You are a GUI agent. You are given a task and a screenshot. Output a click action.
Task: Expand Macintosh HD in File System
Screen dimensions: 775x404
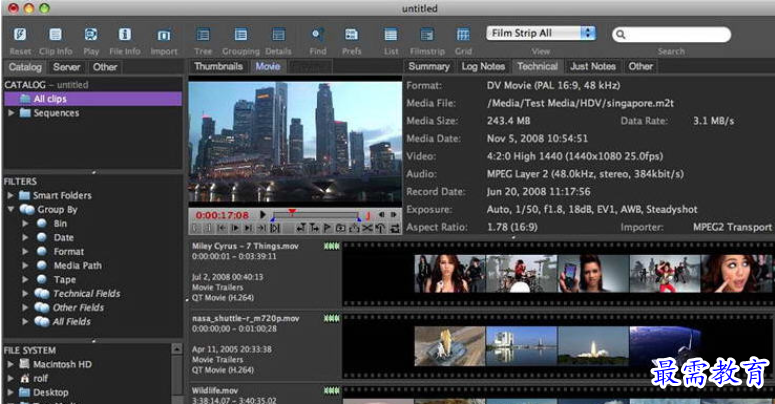pos(11,364)
